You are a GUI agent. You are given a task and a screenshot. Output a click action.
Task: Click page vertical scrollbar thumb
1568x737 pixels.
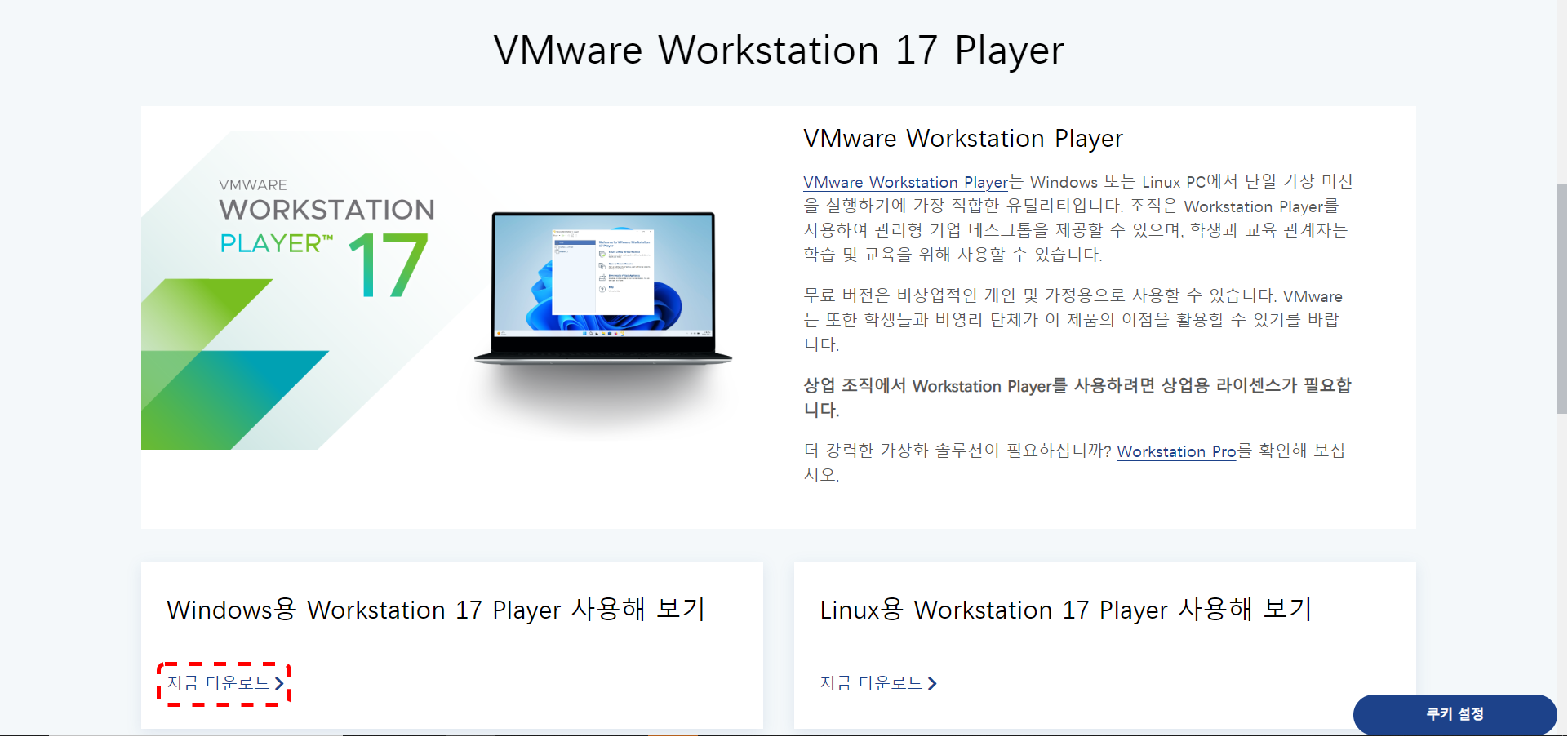(1561, 298)
